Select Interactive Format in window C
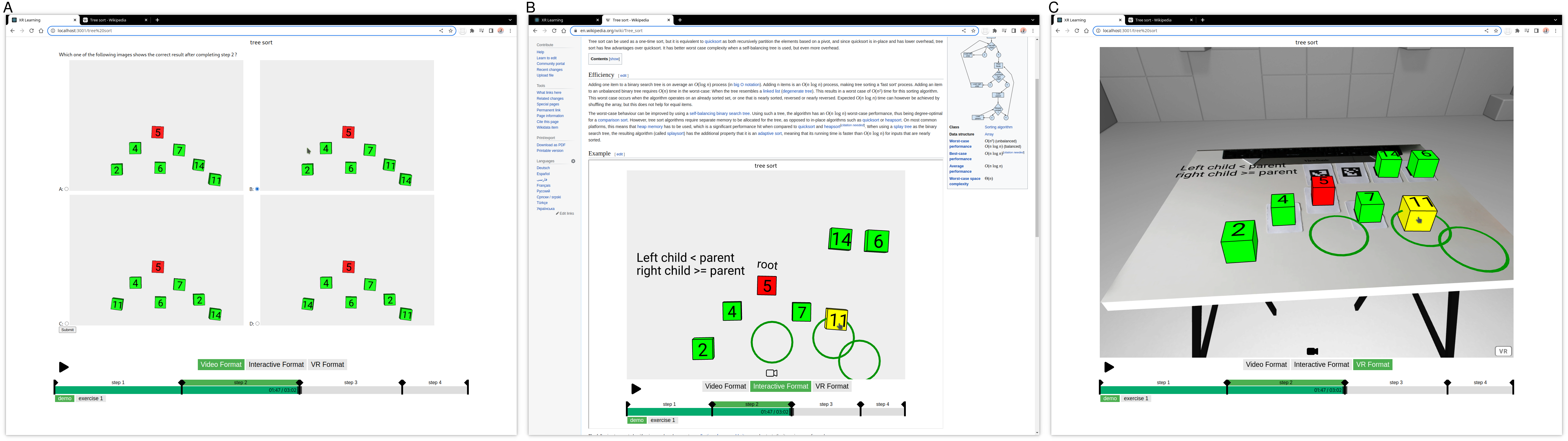The width and height of the screenshot is (1568, 441). (x=1321, y=364)
